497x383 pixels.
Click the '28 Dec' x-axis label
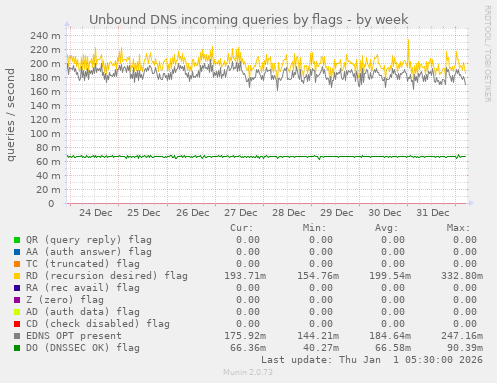click(289, 213)
